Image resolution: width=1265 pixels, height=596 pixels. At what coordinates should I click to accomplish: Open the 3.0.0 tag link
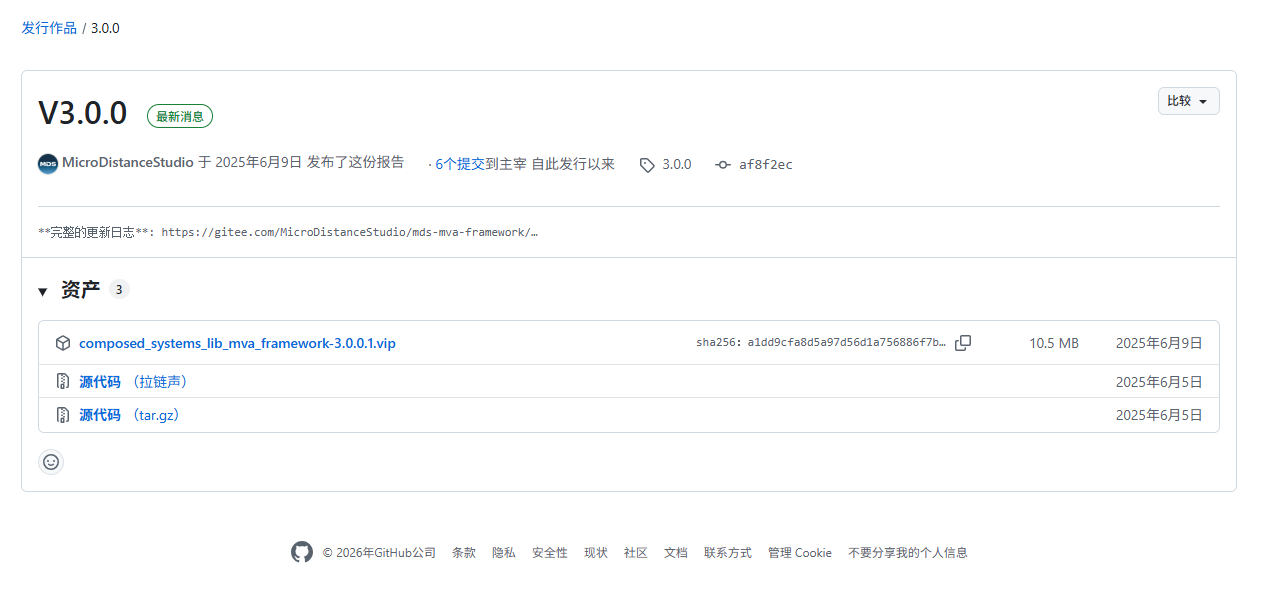[x=677, y=164]
